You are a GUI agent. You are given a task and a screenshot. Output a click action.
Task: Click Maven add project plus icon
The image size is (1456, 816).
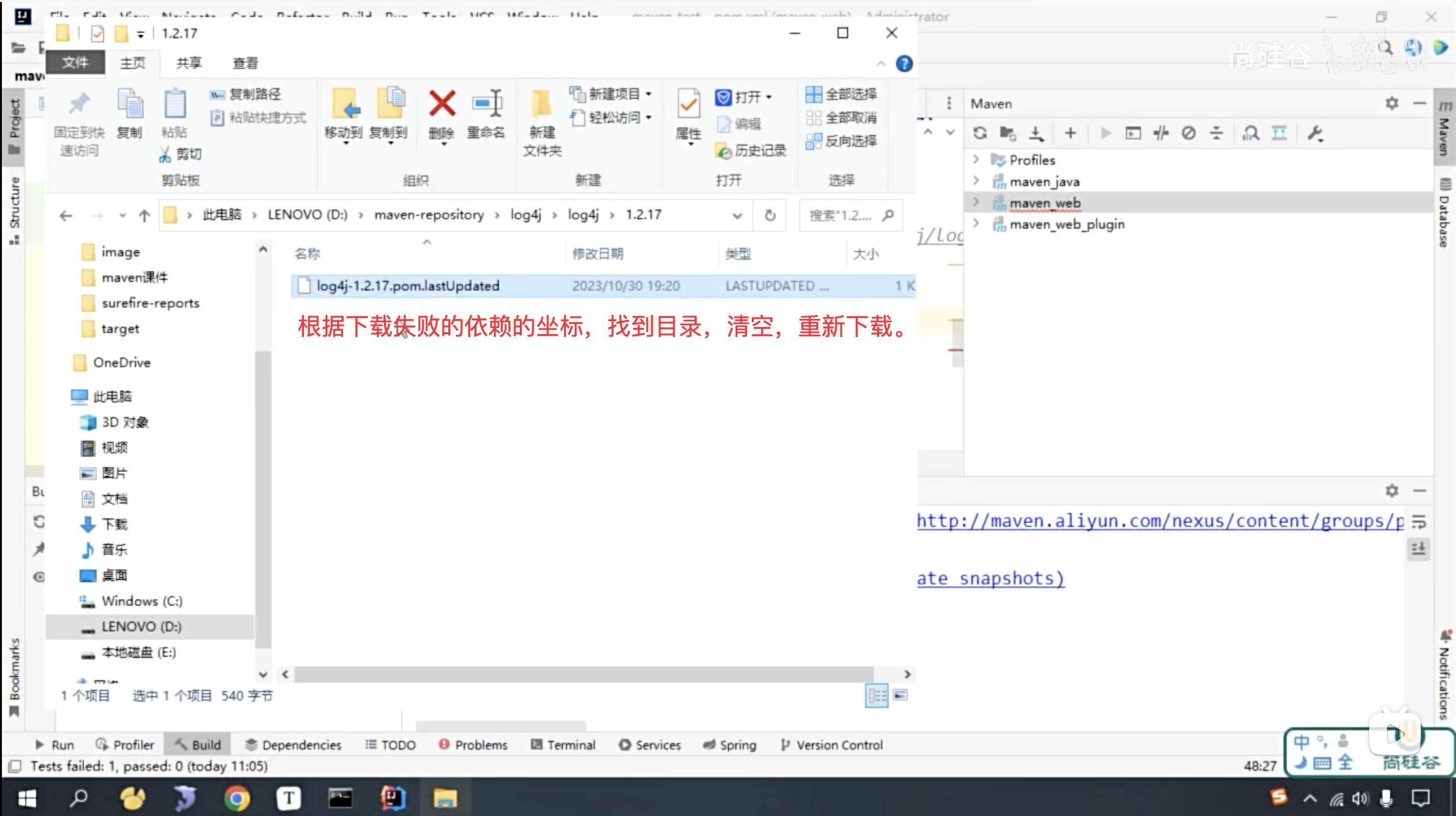[1070, 133]
